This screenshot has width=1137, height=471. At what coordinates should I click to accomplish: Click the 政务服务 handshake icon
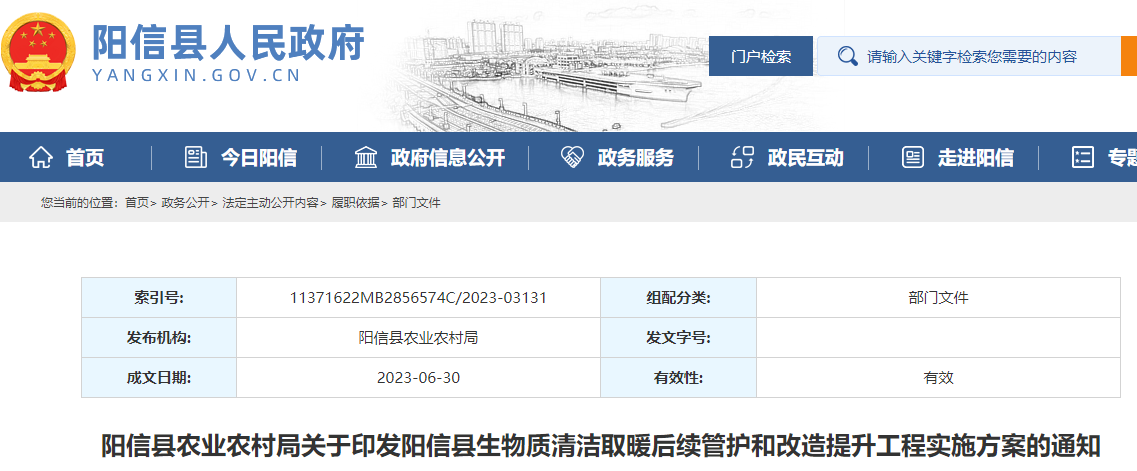click(572, 157)
